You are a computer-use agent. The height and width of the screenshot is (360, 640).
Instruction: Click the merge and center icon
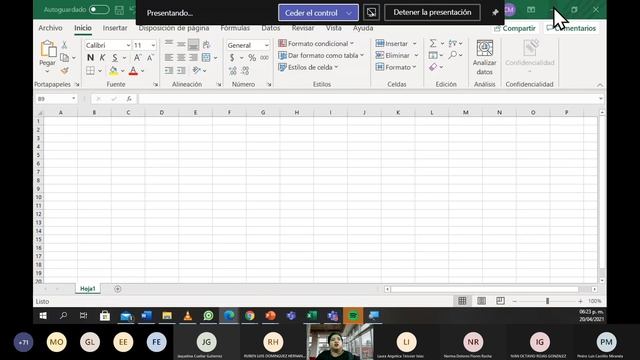206,58
